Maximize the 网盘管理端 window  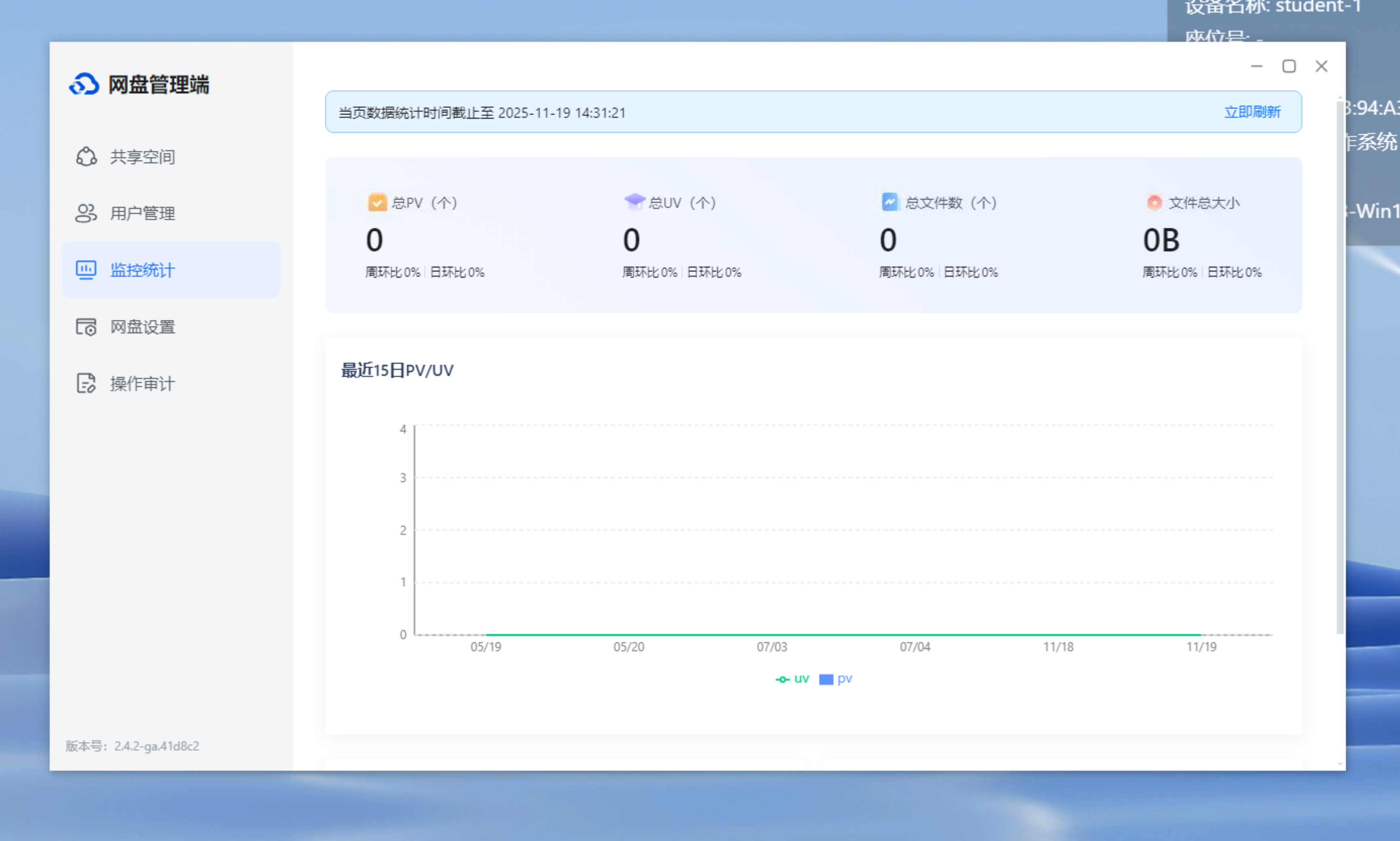(1289, 66)
